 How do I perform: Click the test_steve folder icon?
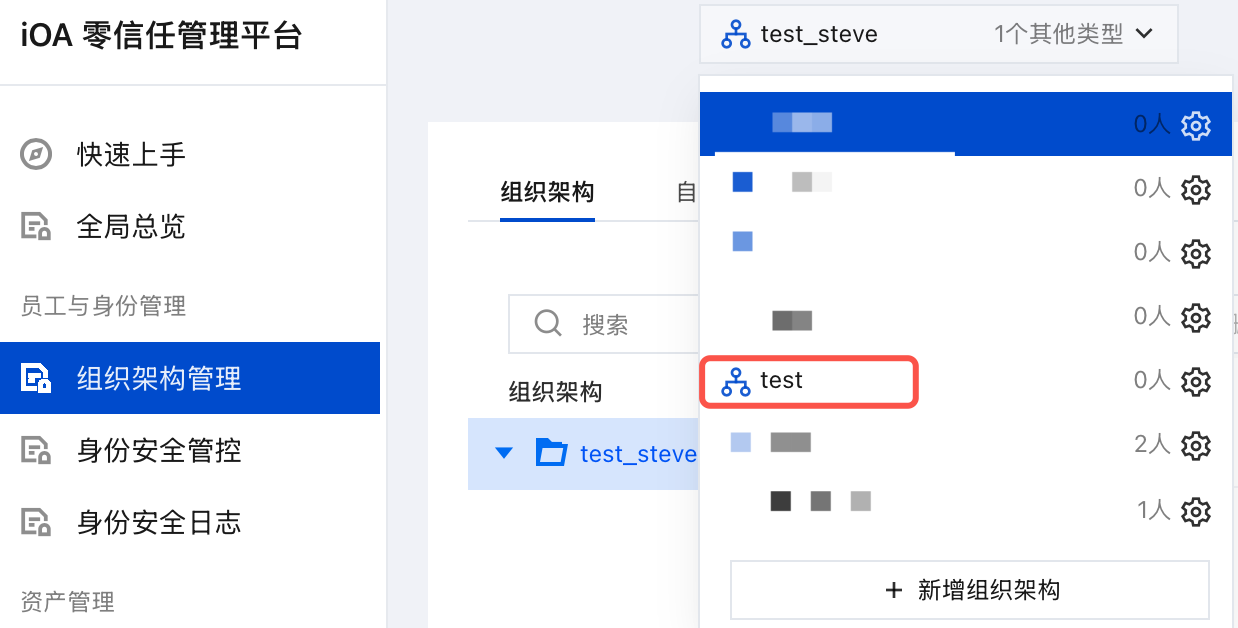pyautogui.click(x=551, y=453)
